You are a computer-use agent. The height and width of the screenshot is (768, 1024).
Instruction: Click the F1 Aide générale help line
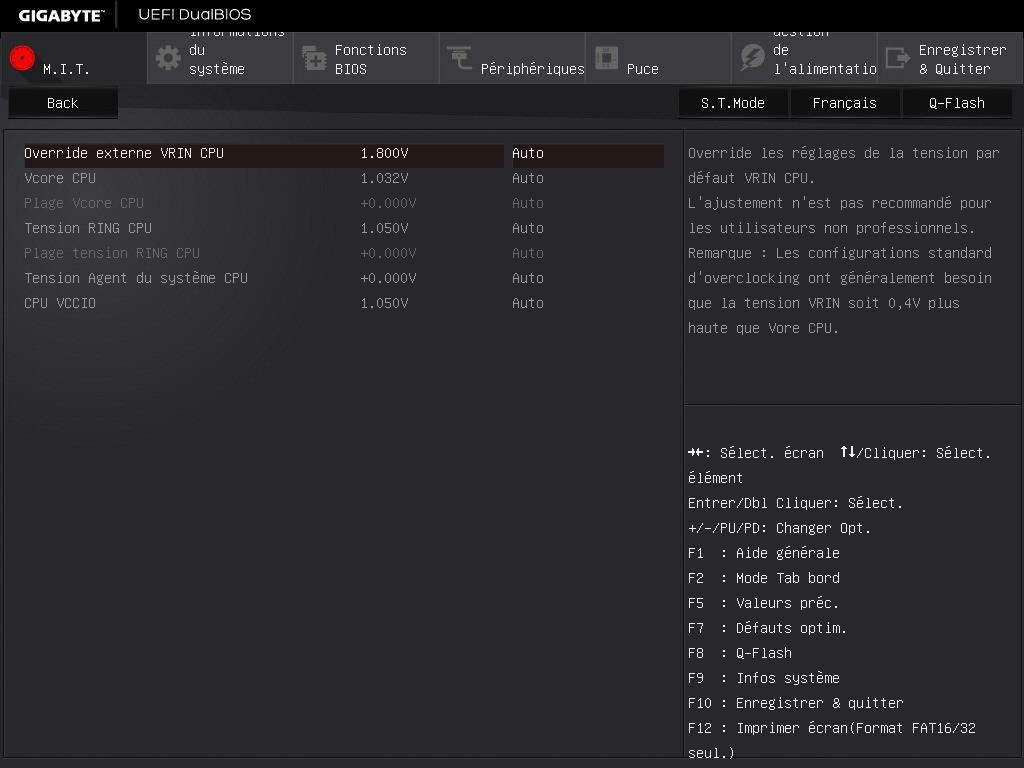(x=763, y=553)
